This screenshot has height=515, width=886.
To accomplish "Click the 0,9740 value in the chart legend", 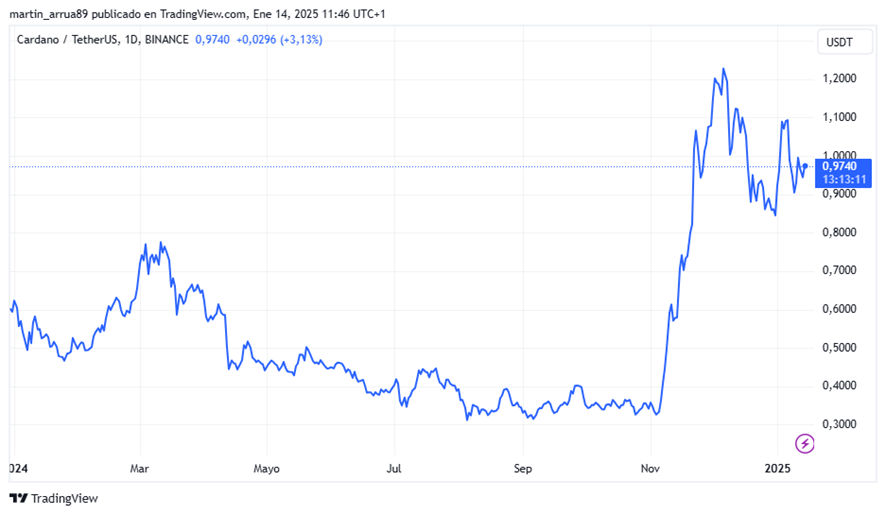I will click(x=212, y=40).
